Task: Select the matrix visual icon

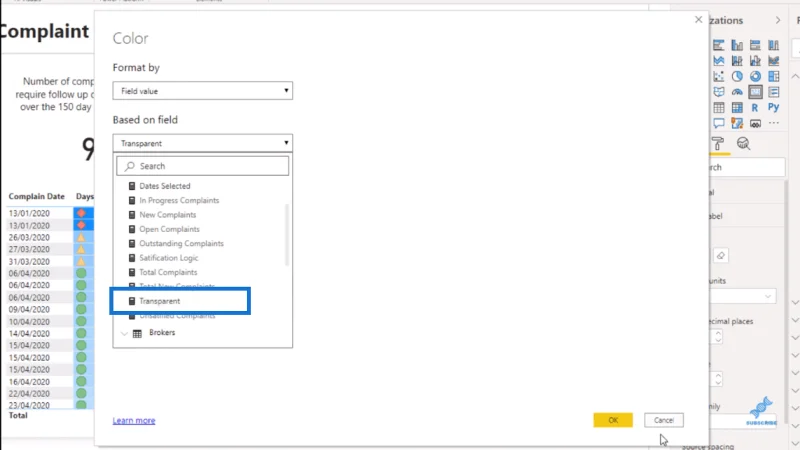Action: (737, 108)
